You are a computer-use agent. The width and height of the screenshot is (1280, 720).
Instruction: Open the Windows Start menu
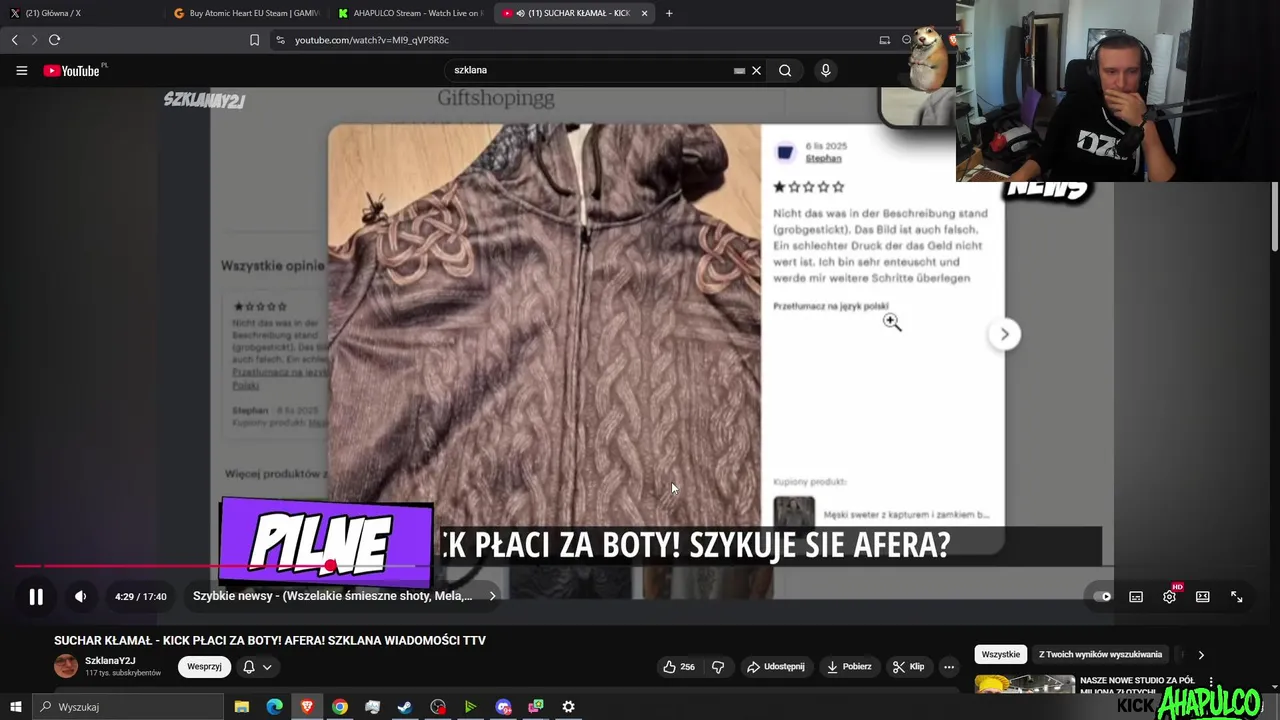click(x=15, y=707)
